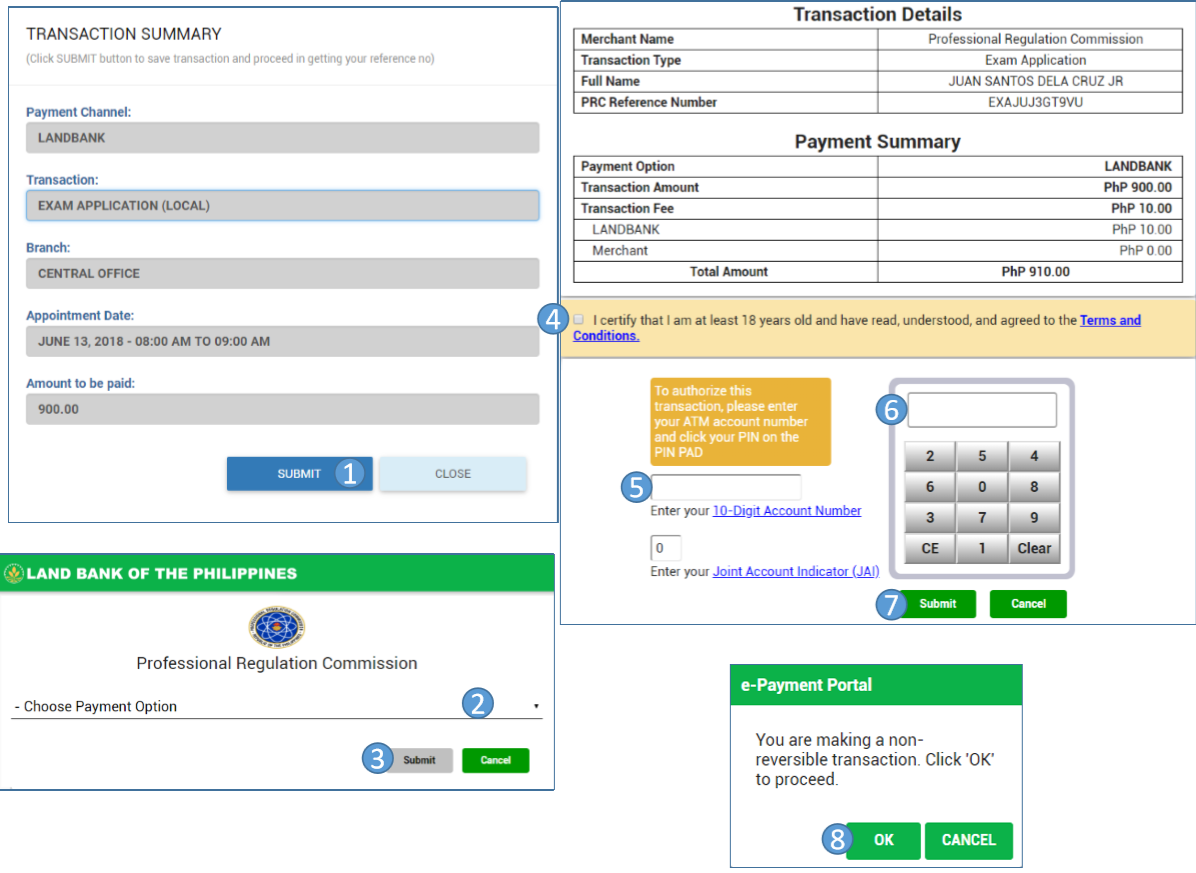Focus the 10-digit account number input
The height and width of the screenshot is (873, 1196).
click(x=725, y=487)
